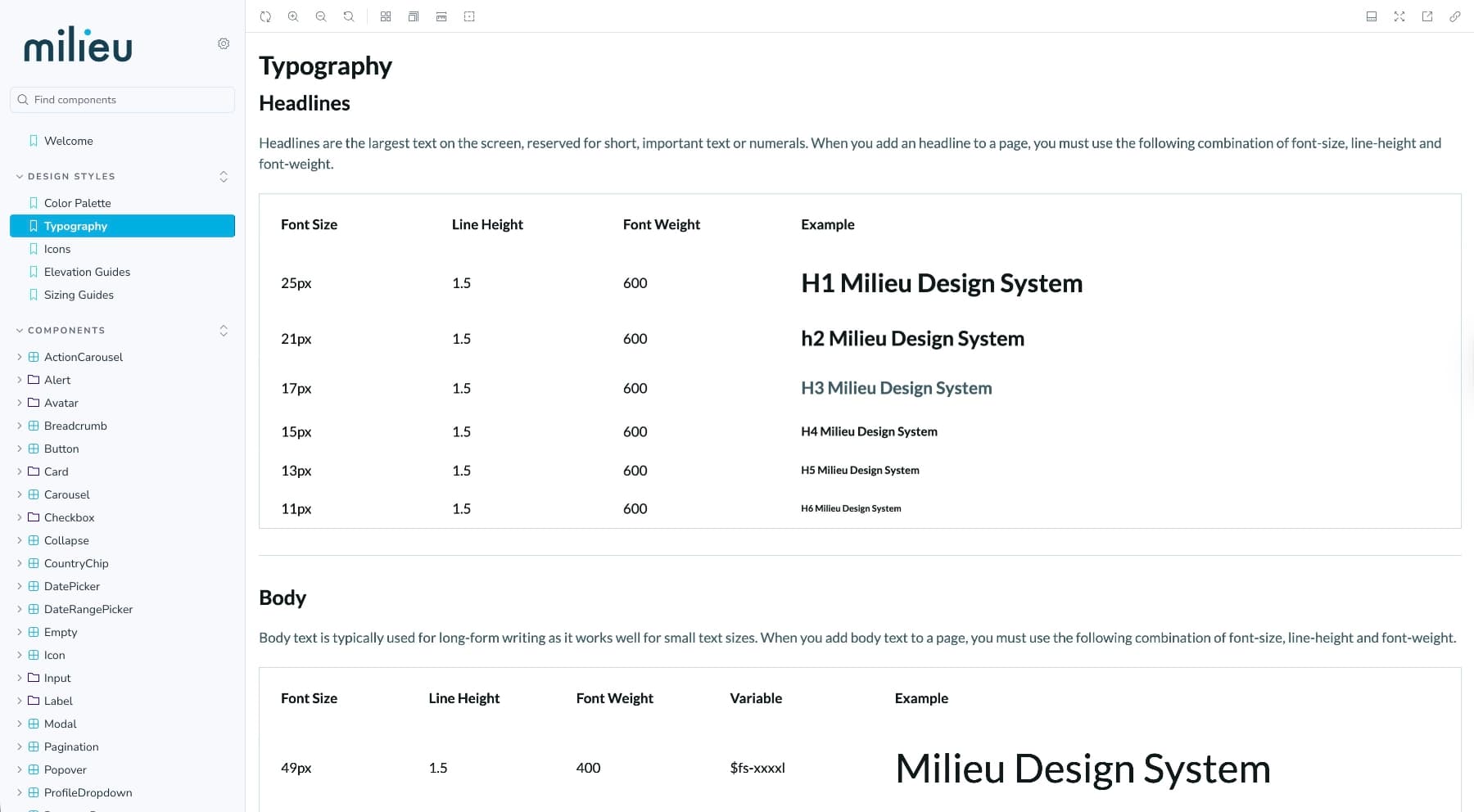
Task: Toggle the addons panel visibility
Action: tap(1372, 16)
